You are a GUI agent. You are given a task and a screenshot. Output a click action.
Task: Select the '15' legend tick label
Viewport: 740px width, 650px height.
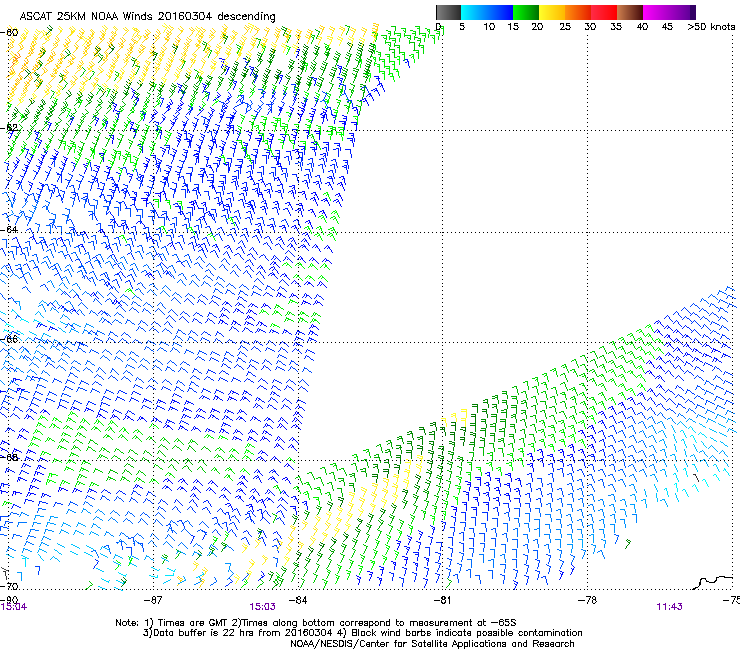[x=513, y=27]
